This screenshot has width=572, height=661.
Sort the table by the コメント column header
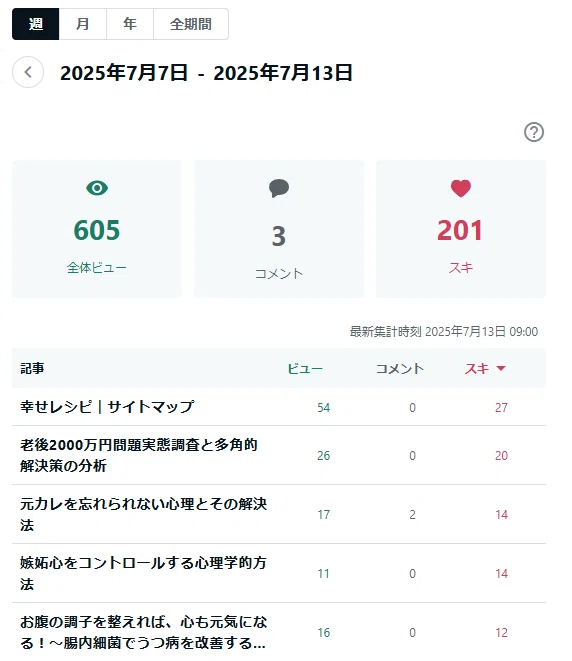400,369
